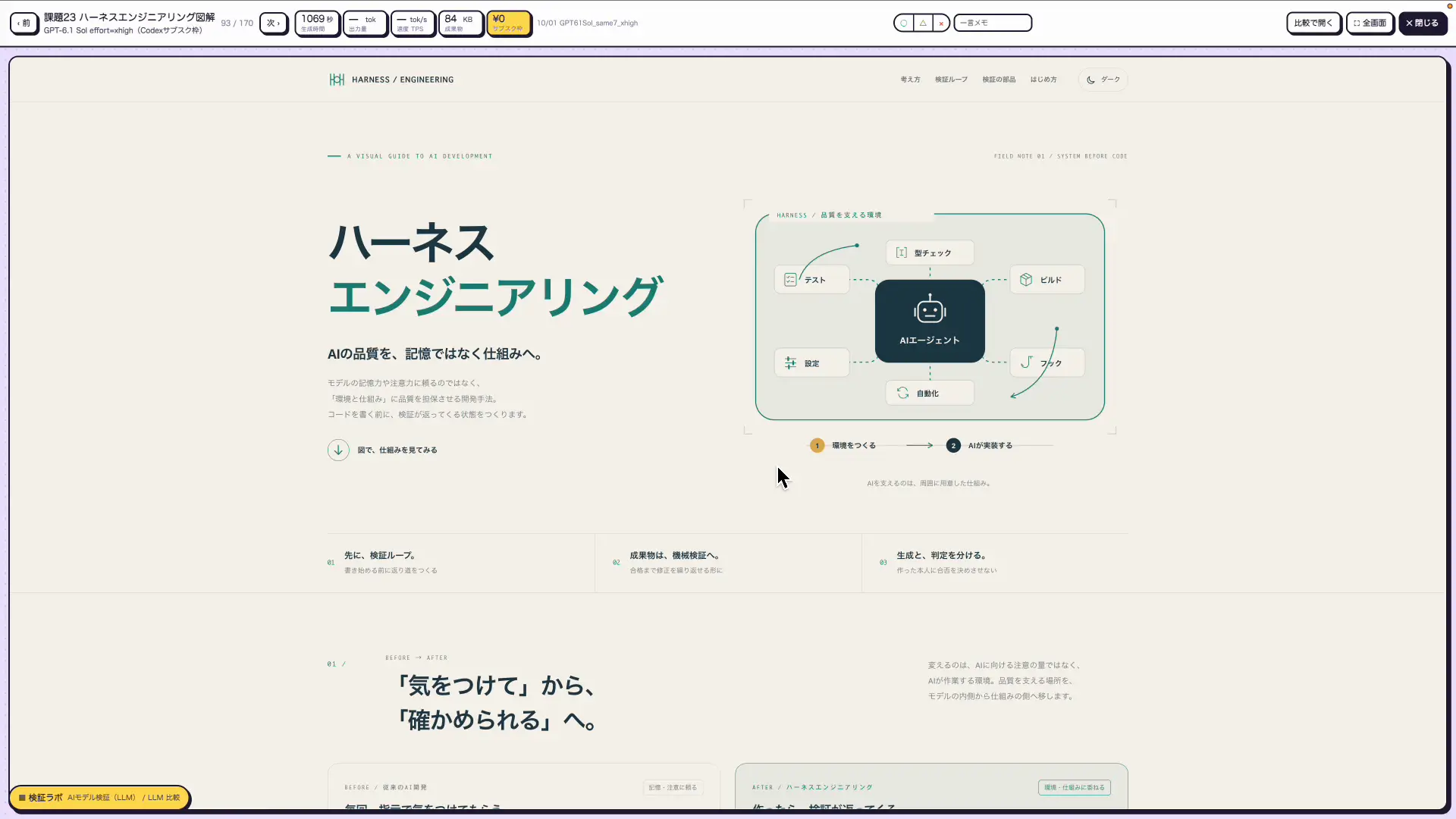
Task: Click the automation refresh icon
Action: coord(902,393)
